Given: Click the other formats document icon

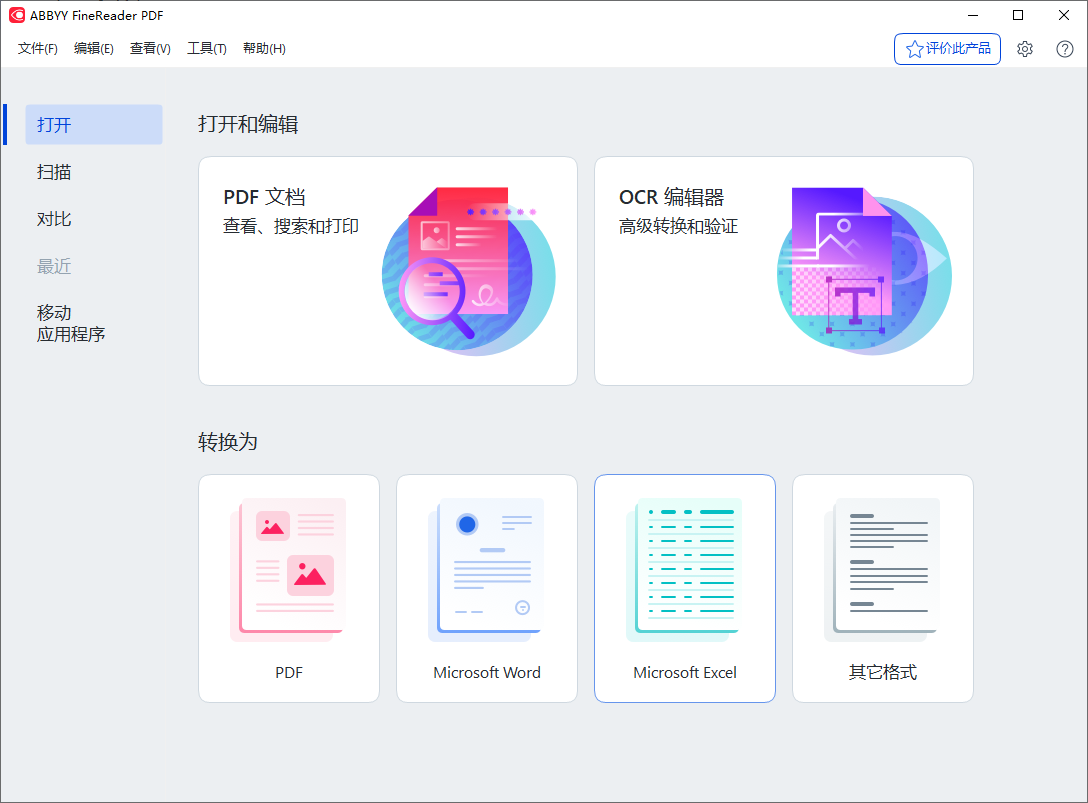Looking at the screenshot, I should point(882,569).
